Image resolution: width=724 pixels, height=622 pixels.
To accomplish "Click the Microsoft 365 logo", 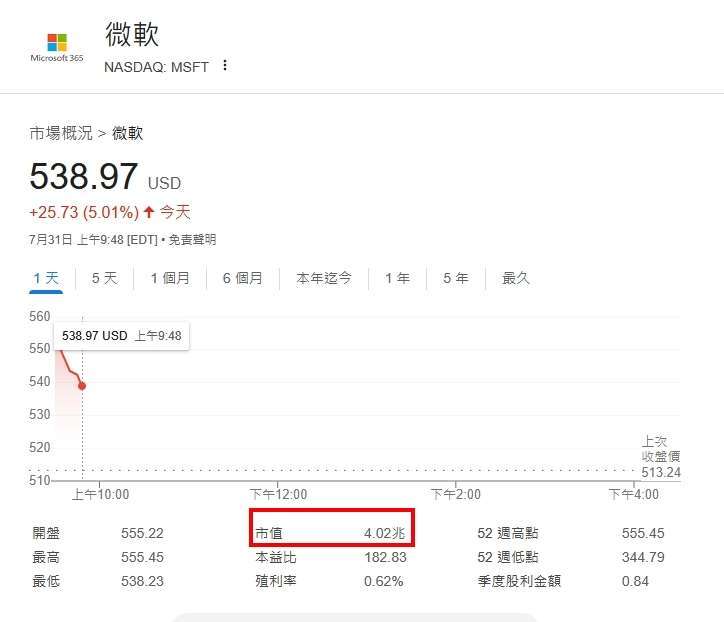I will tap(57, 48).
